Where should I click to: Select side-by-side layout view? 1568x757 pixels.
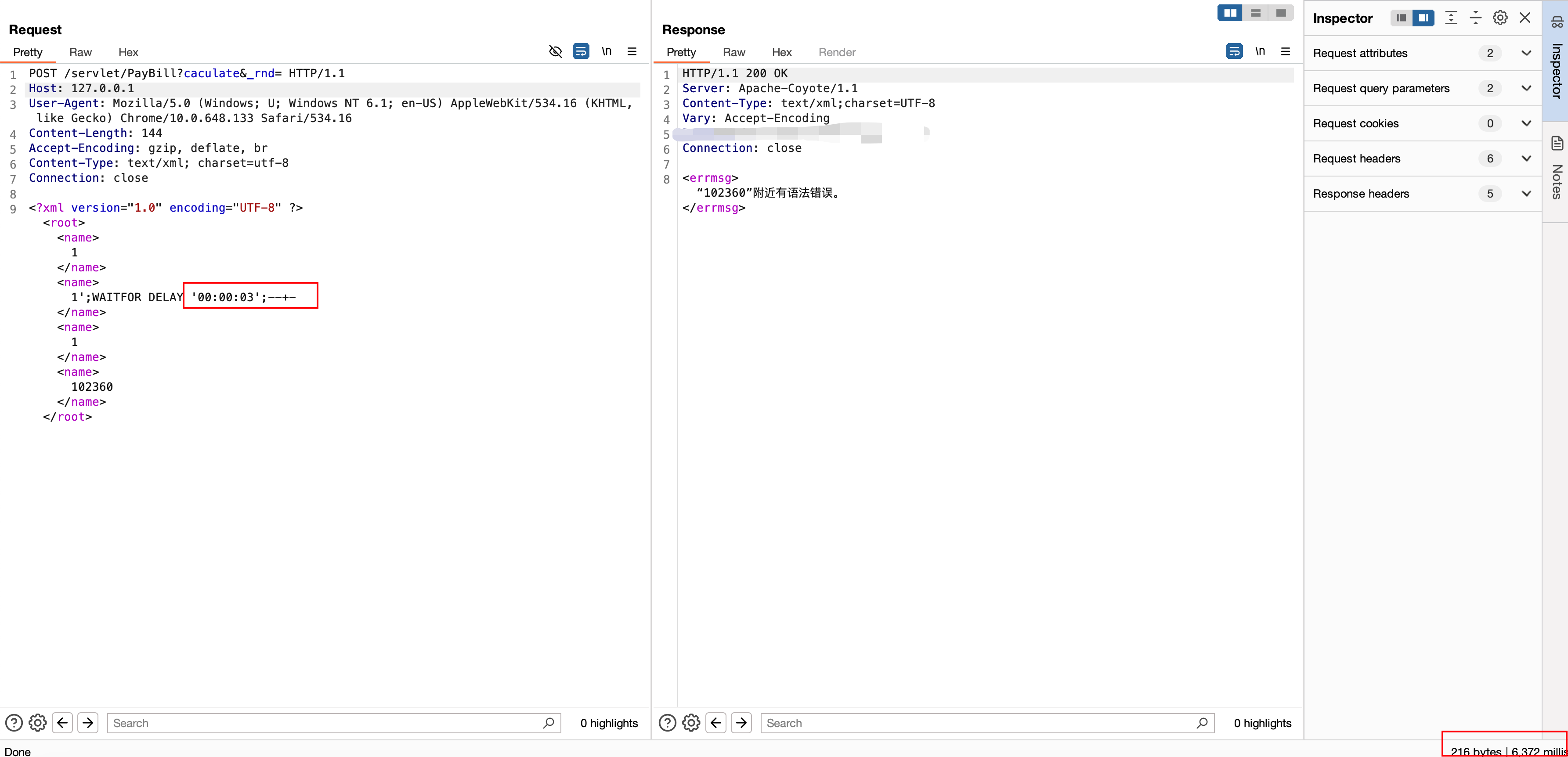[1230, 13]
